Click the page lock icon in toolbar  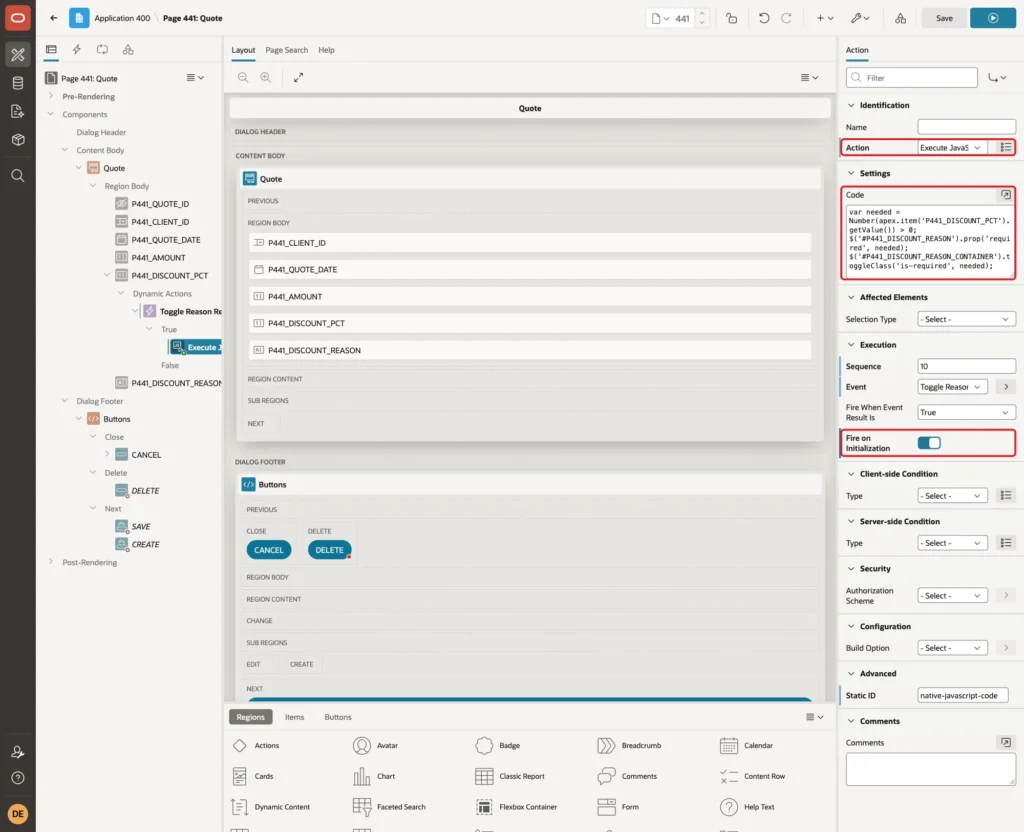(x=731, y=18)
